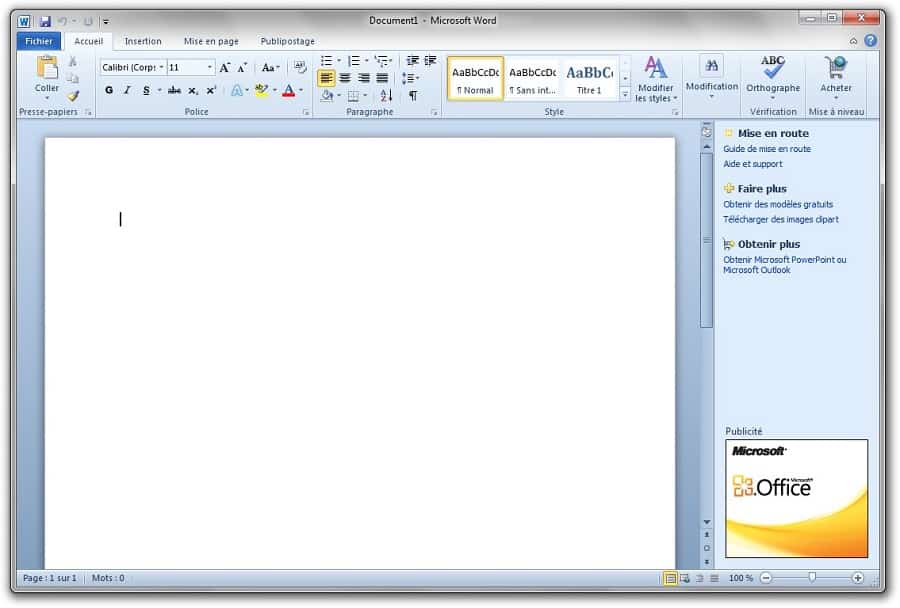900x608 pixels.
Task: Click the zoom slider handle in status bar
Action: click(812, 578)
